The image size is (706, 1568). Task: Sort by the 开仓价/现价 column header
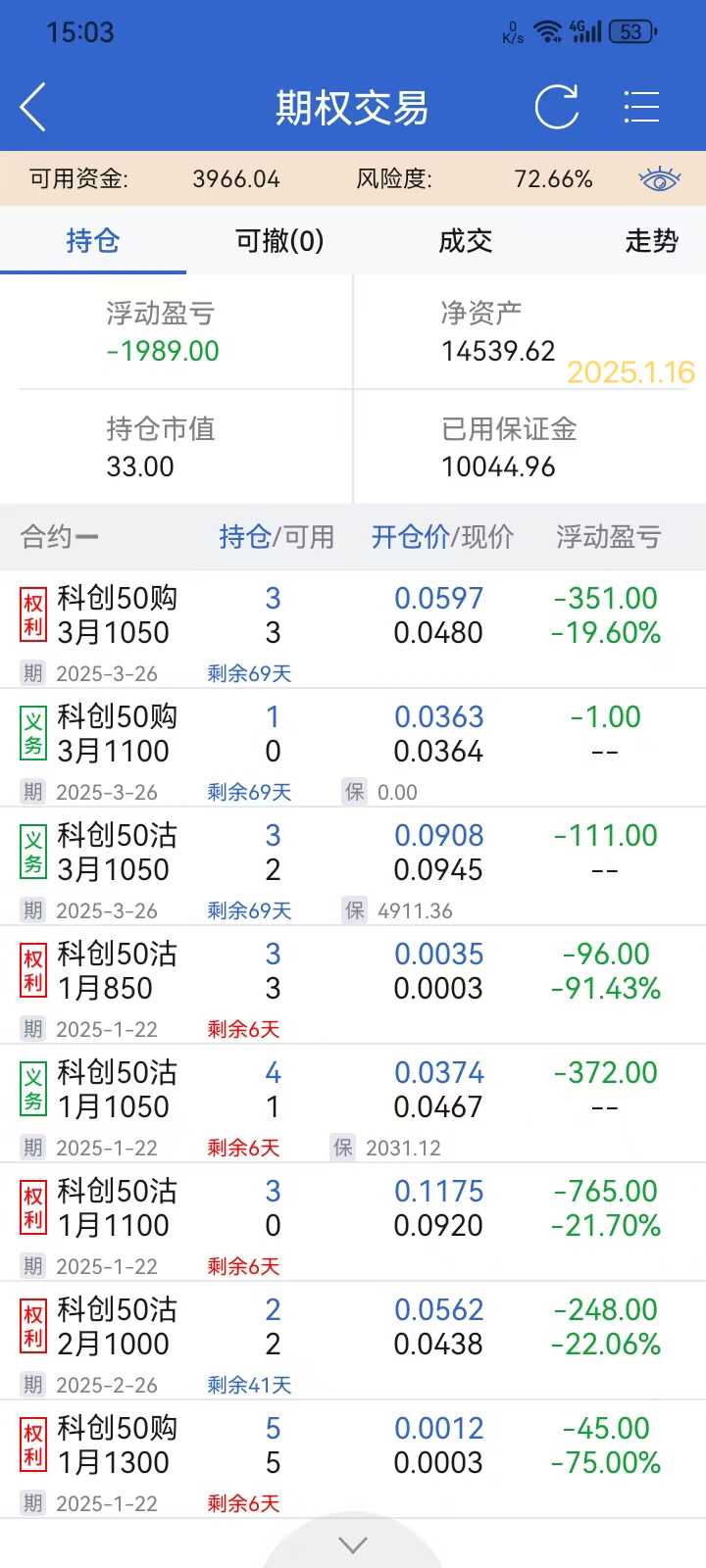pos(441,537)
